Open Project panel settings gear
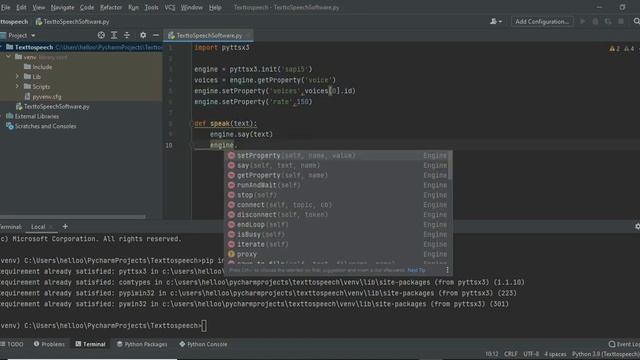Viewport: 640px width, 360px height. coord(143,36)
